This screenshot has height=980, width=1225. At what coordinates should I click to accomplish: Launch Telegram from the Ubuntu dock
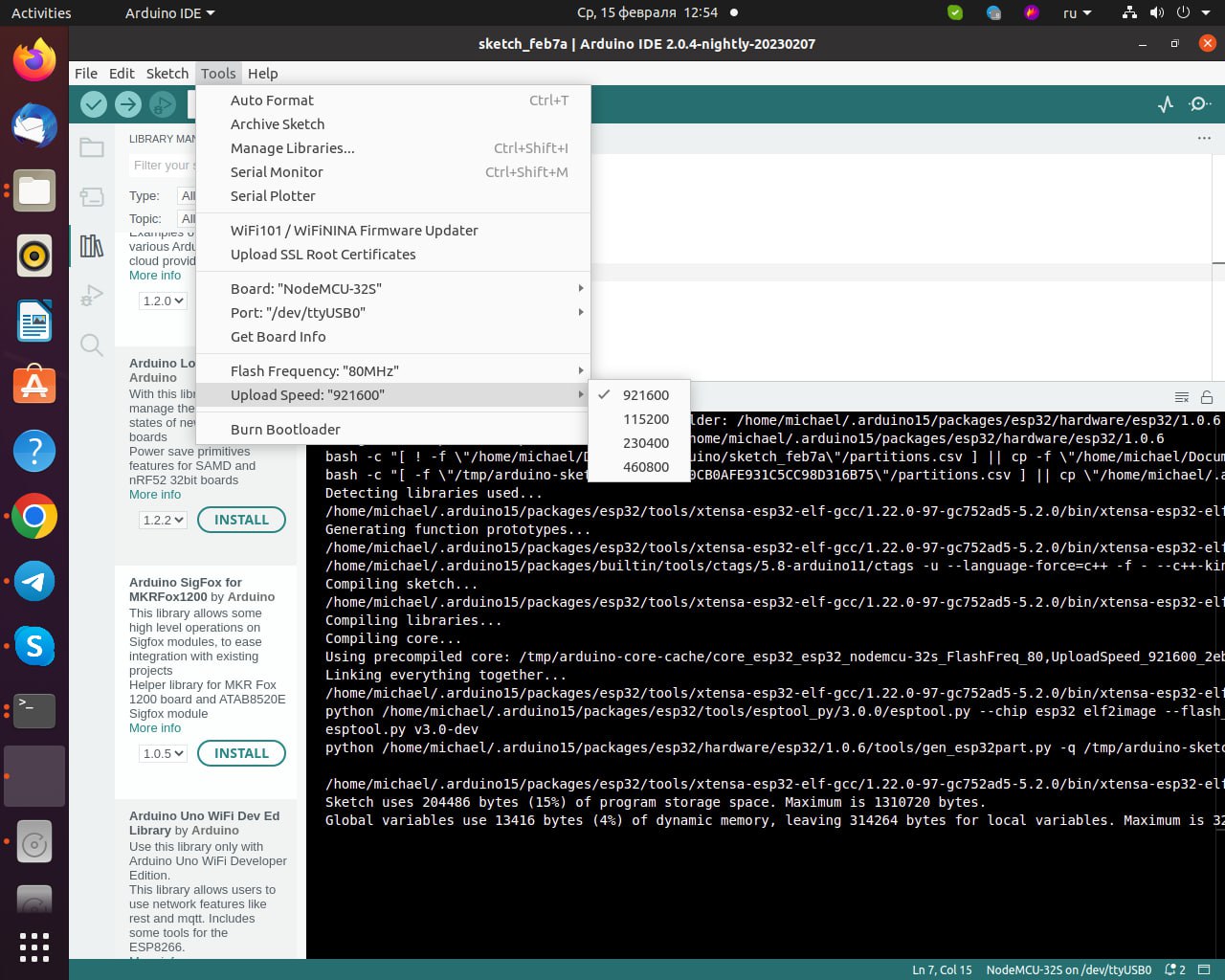[x=34, y=582]
